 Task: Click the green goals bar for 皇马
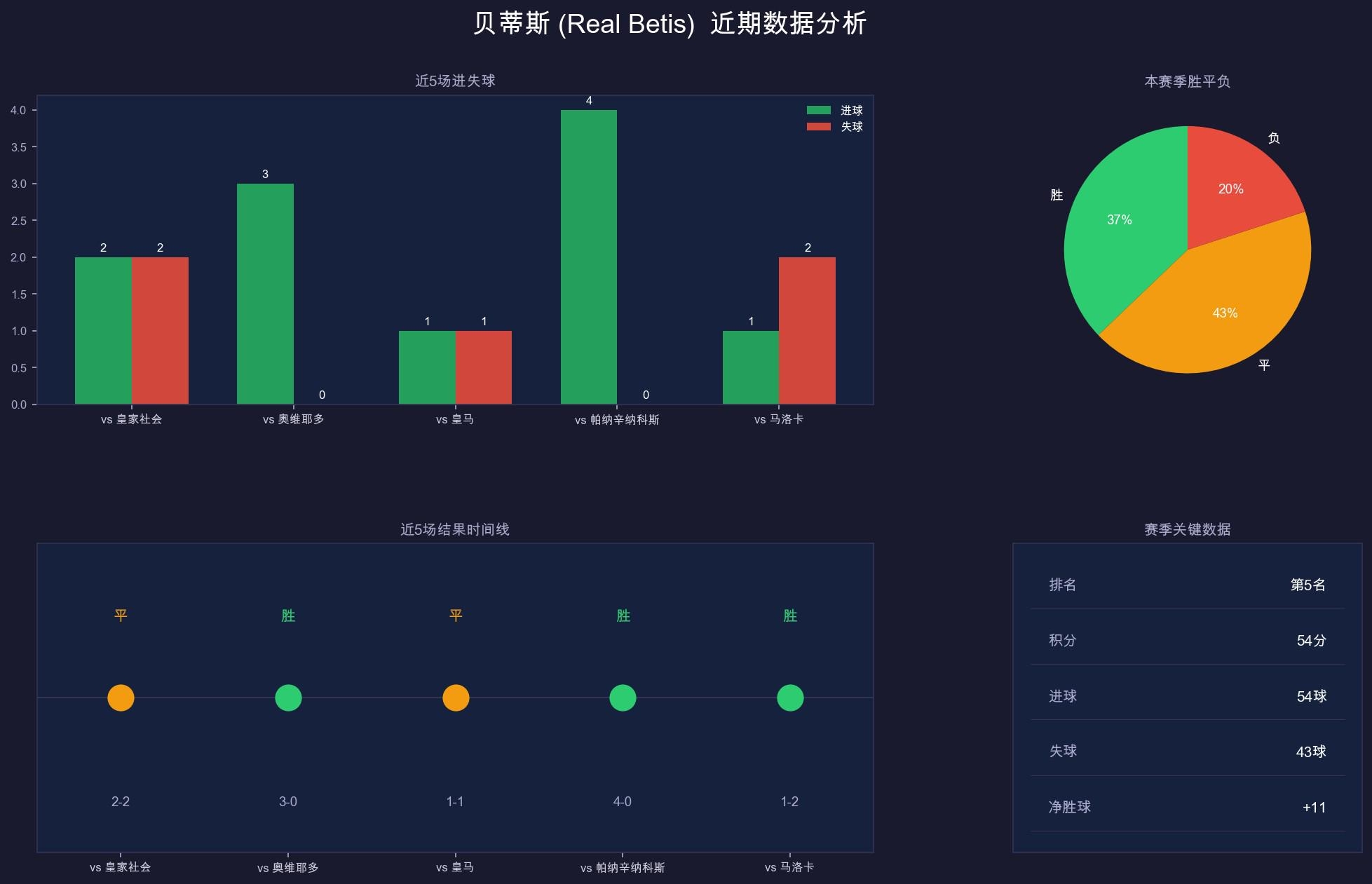point(427,367)
